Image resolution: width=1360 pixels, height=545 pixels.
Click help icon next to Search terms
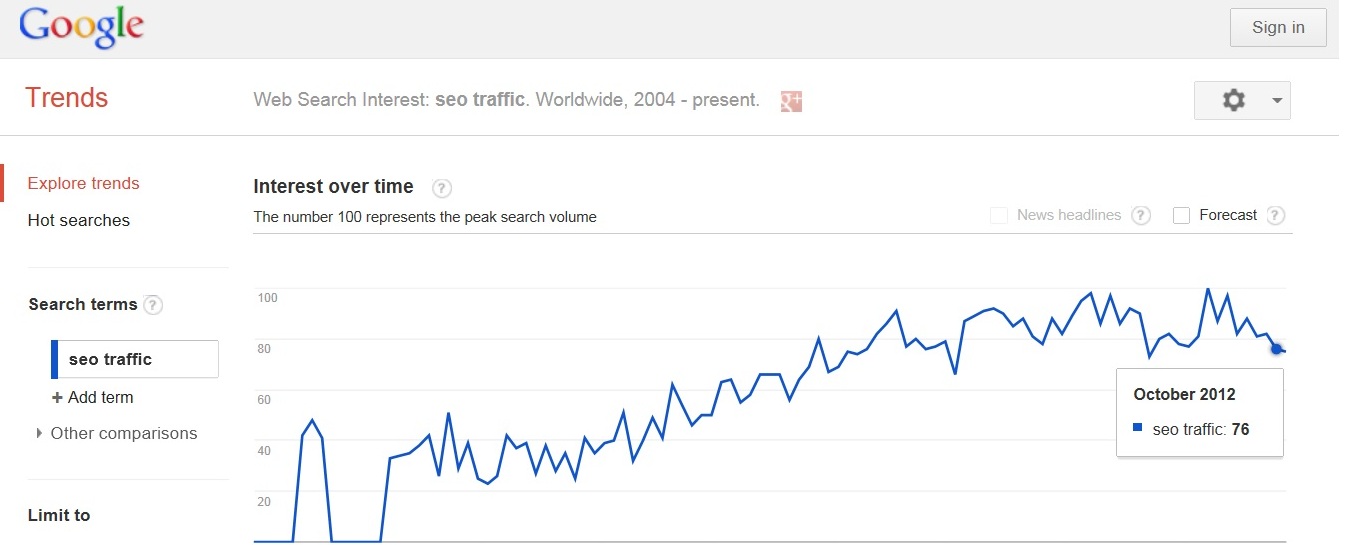tap(153, 305)
